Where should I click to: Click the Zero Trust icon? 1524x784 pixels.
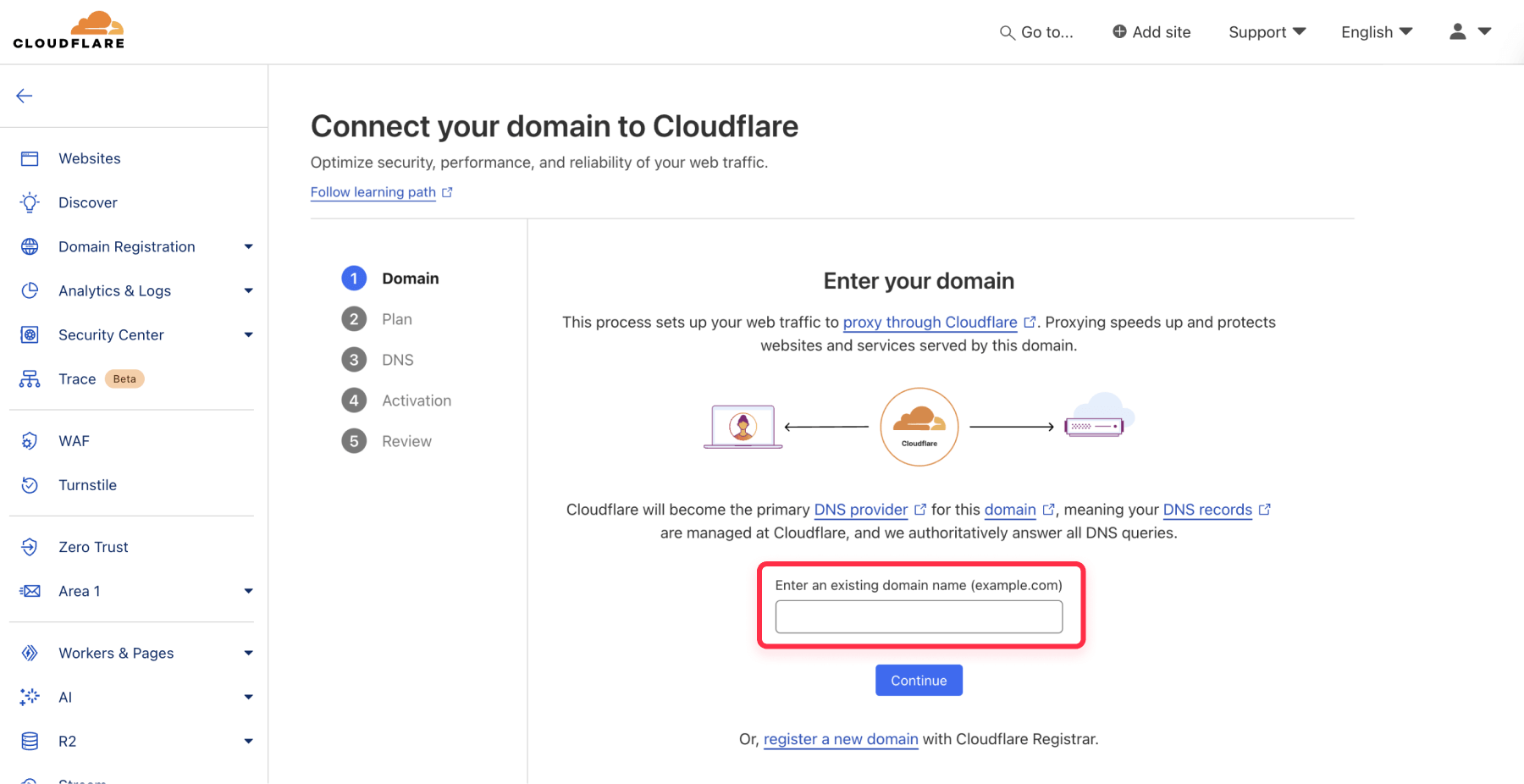(x=30, y=547)
